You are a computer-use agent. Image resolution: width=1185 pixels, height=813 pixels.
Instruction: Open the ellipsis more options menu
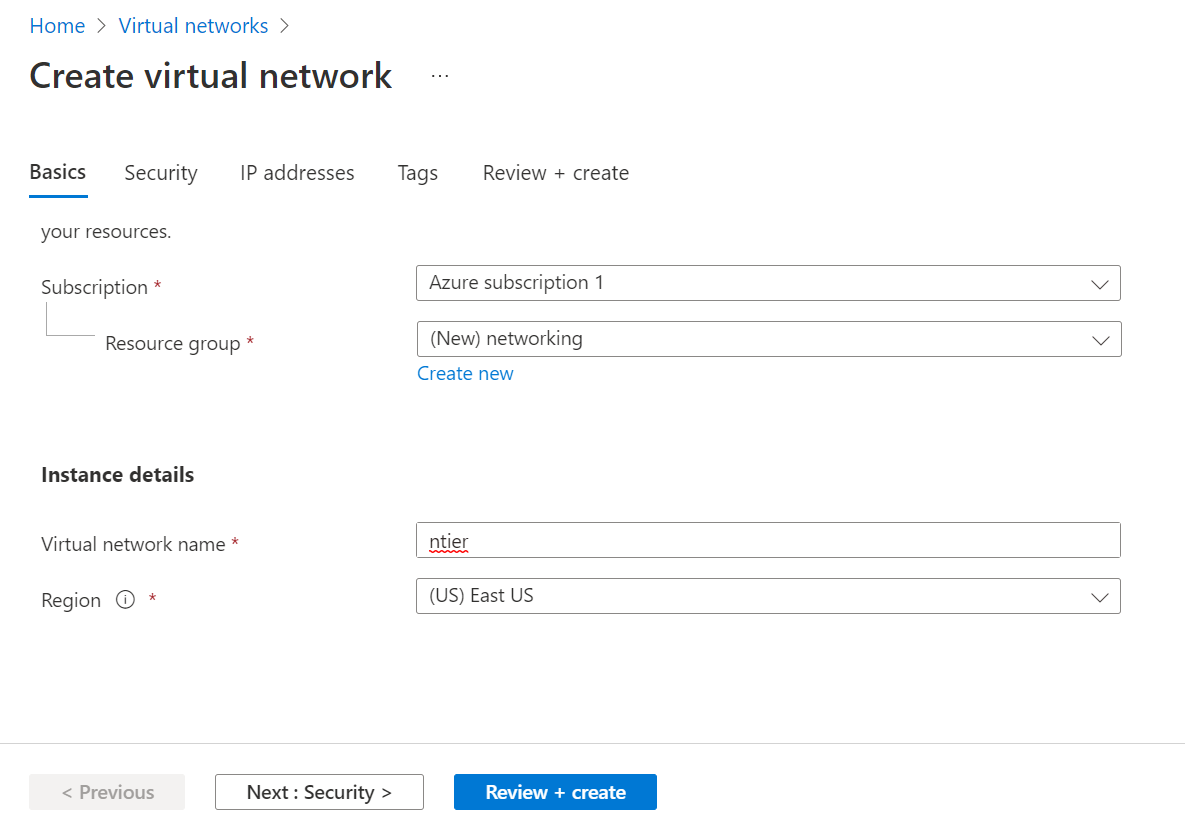point(440,76)
